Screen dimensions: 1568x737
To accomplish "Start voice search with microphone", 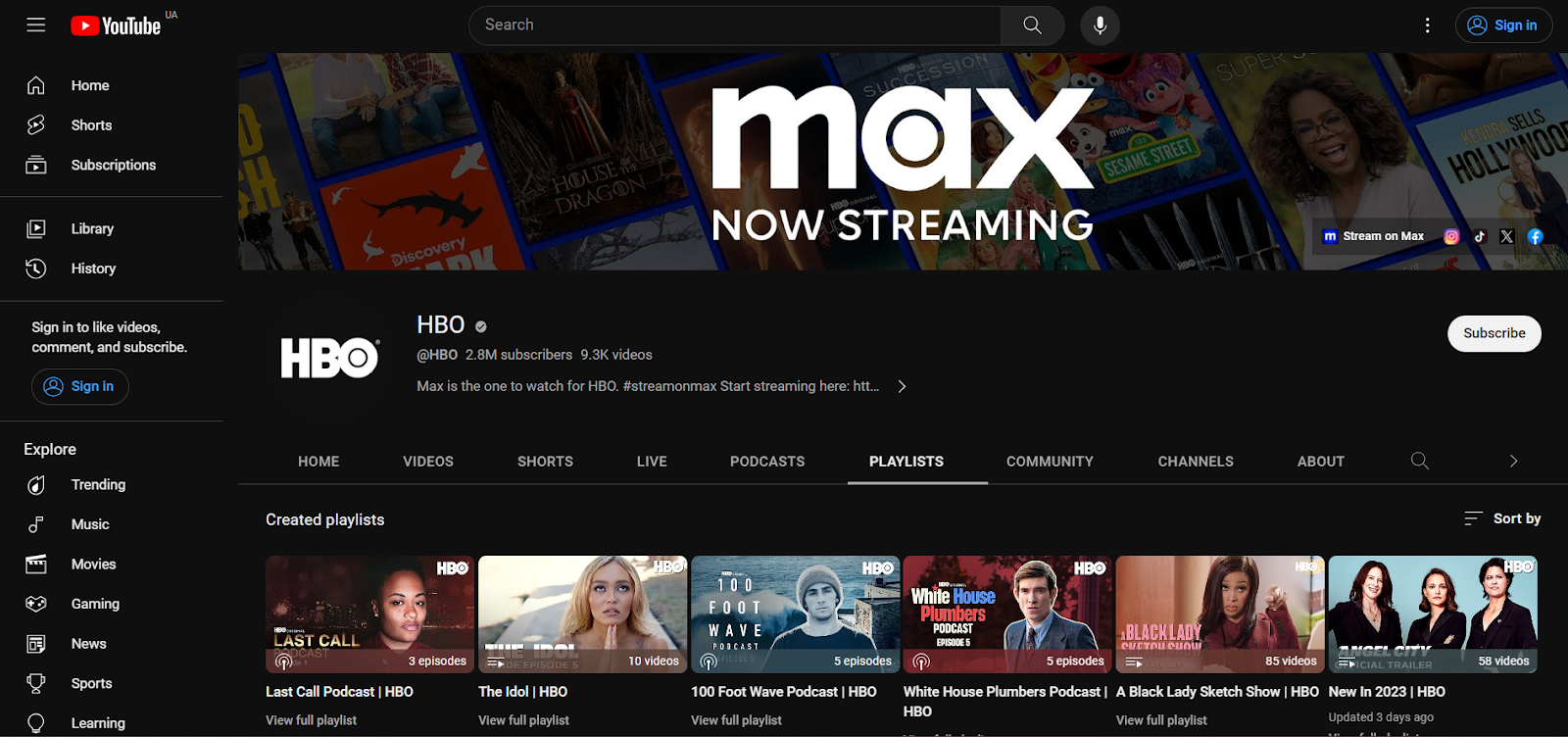I will click(1100, 25).
